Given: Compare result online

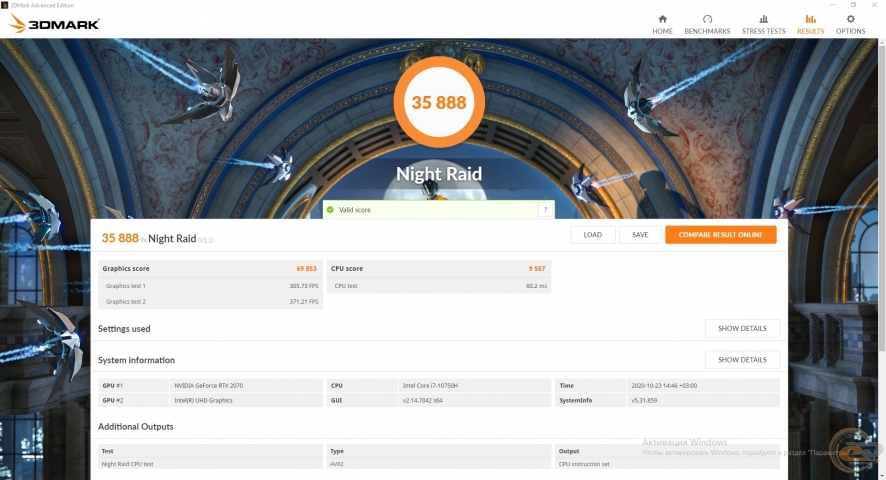Looking at the screenshot, I should click(x=720, y=235).
